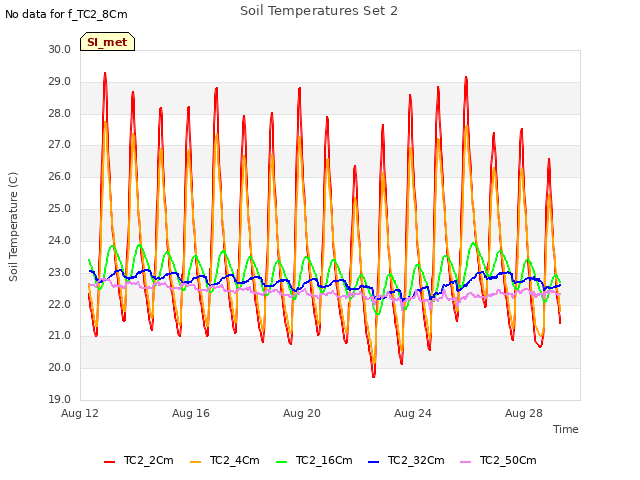Image resolution: width=640 pixels, height=480 pixels.
Task: Click the 22.0 y-axis tick label
Action: (x=60, y=304)
